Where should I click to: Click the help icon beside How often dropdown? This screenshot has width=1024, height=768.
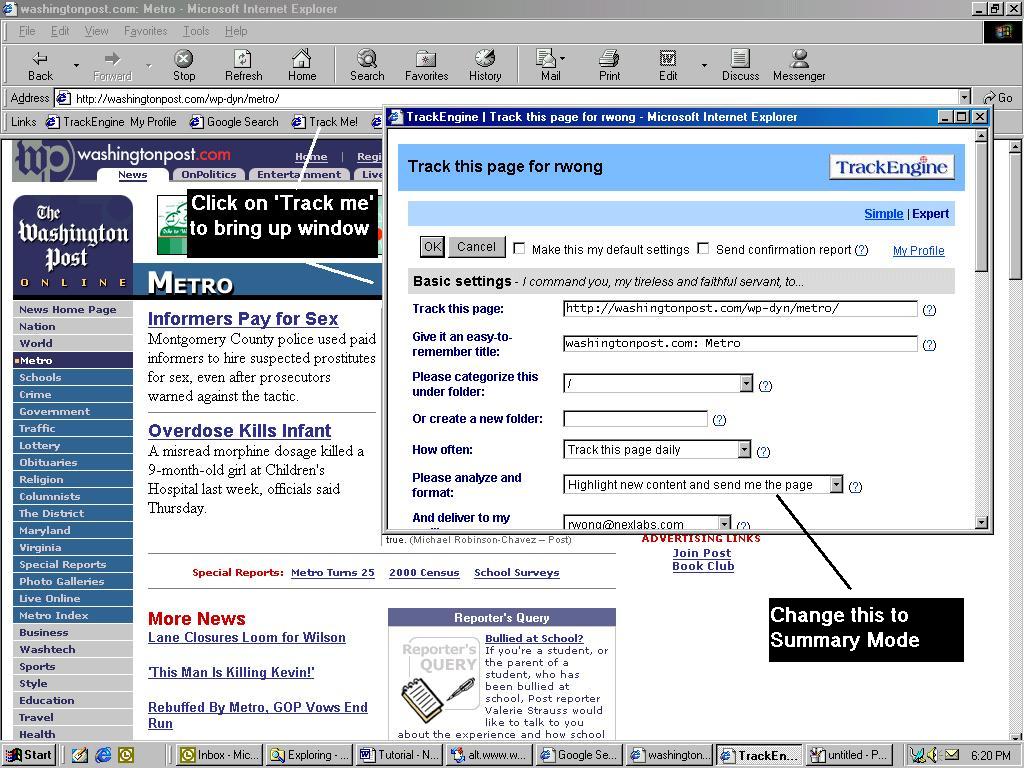(x=763, y=451)
